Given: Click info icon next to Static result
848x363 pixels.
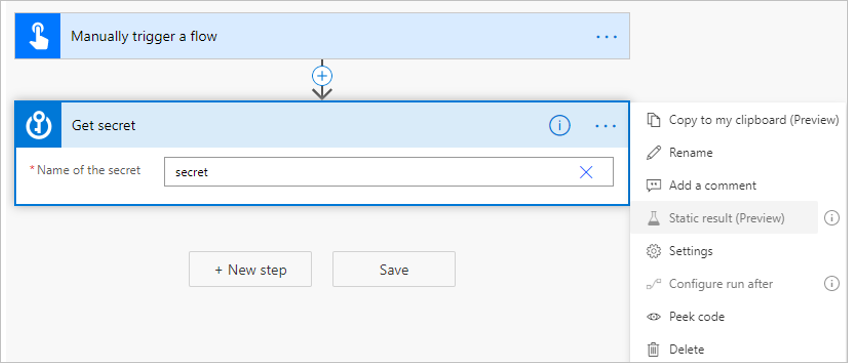Looking at the screenshot, I should click(x=831, y=218).
